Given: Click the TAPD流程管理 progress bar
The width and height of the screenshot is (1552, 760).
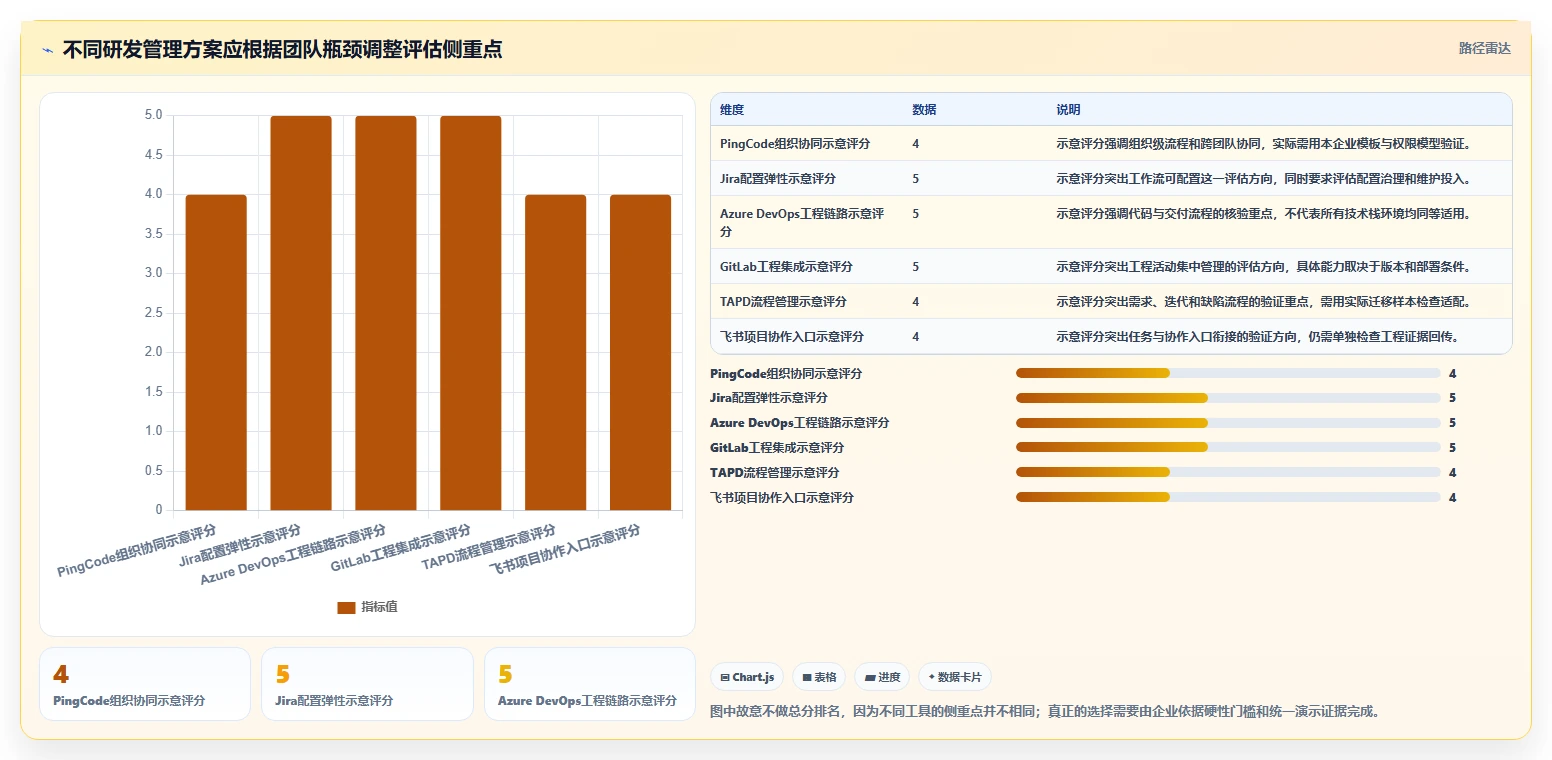Looking at the screenshot, I should (1228, 472).
